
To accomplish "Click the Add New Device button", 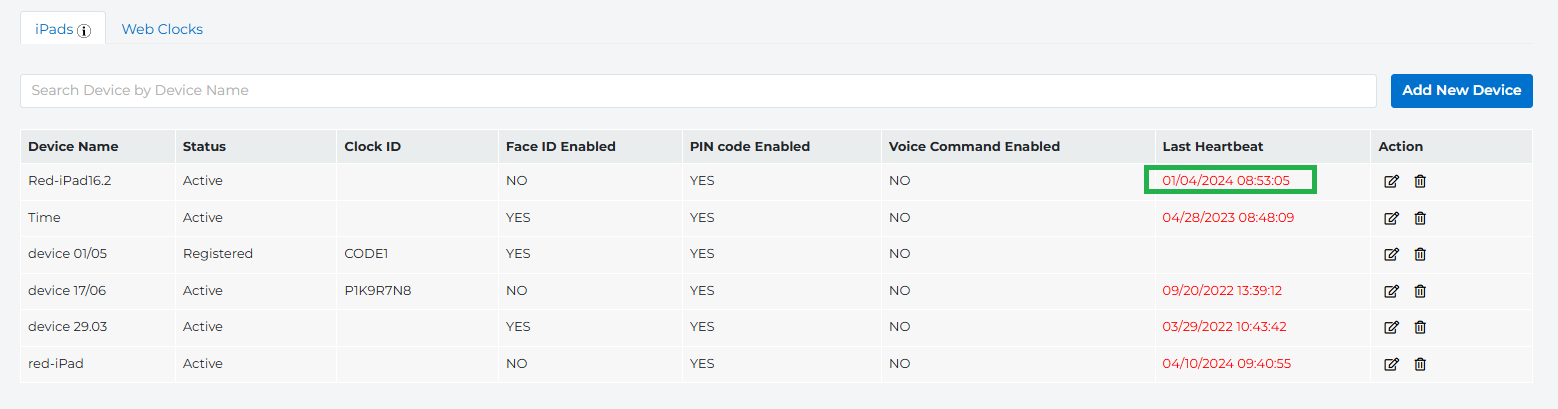I will [1461, 90].
